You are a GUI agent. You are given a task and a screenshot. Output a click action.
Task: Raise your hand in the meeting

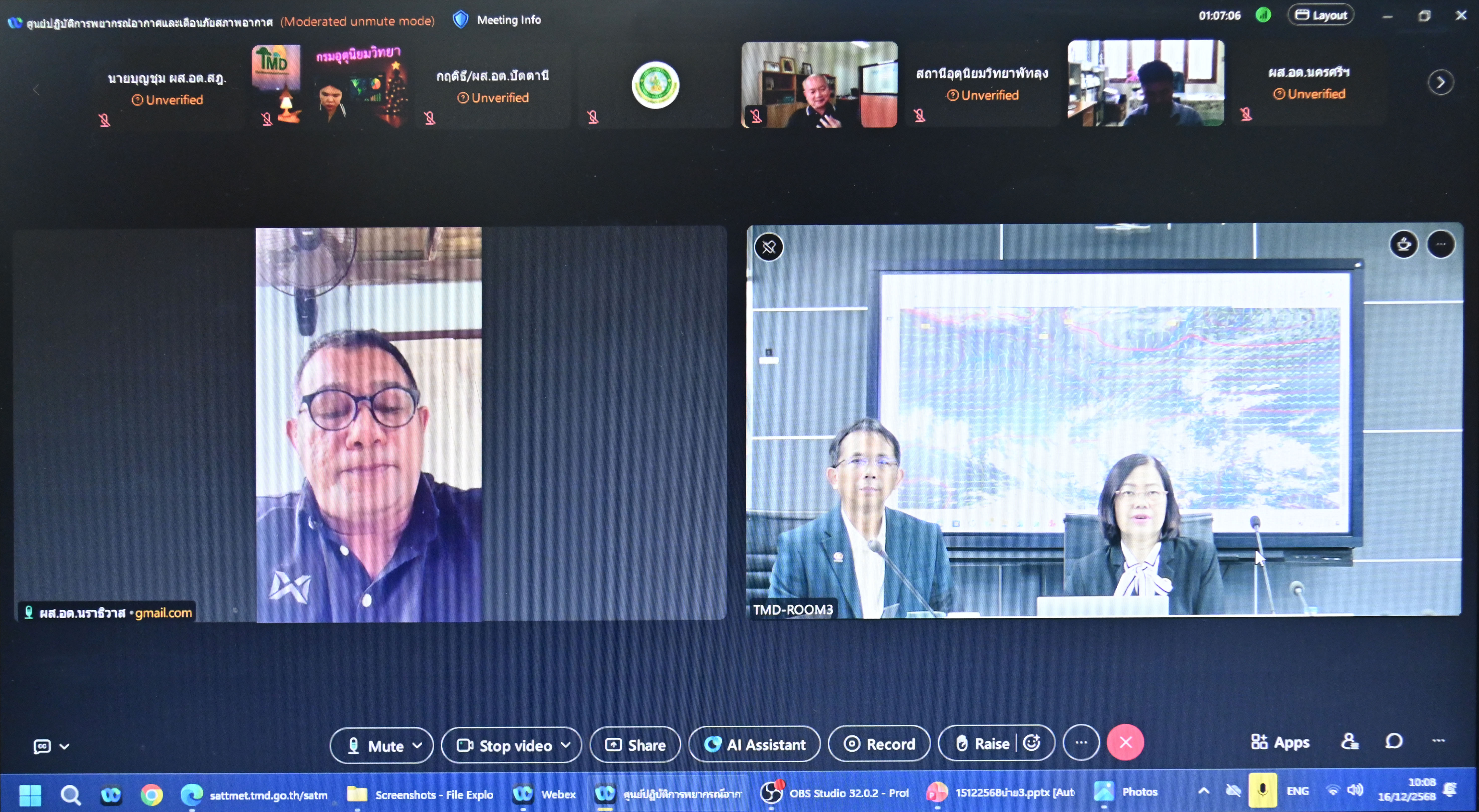983,744
